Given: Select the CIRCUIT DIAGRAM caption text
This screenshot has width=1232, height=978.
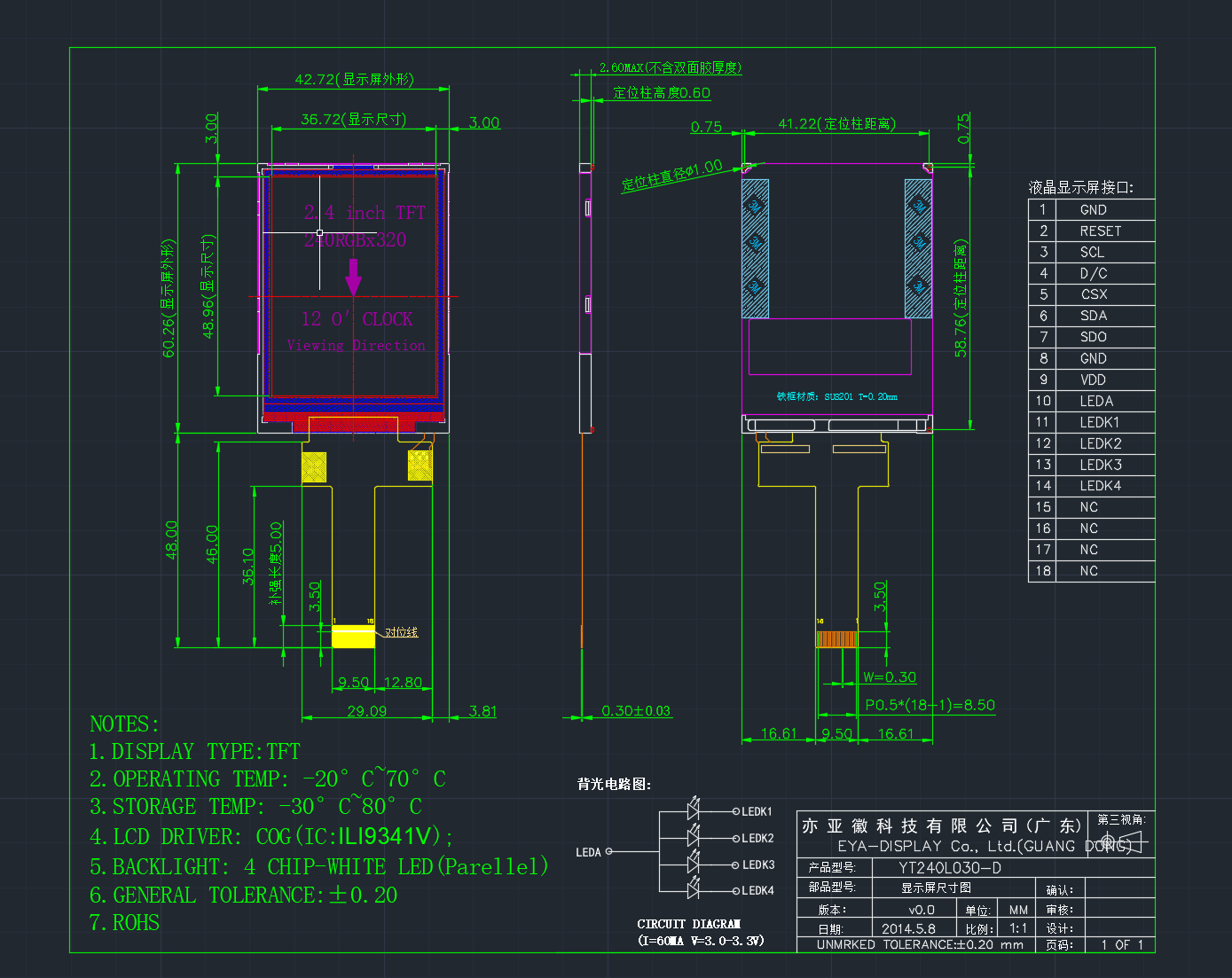Looking at the screenshot, I should [x=689, y=924].
